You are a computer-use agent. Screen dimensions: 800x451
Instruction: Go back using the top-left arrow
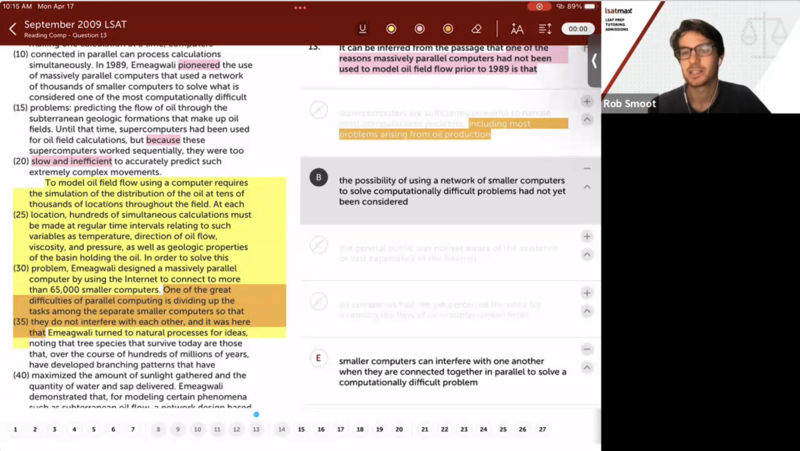point(12,29)
